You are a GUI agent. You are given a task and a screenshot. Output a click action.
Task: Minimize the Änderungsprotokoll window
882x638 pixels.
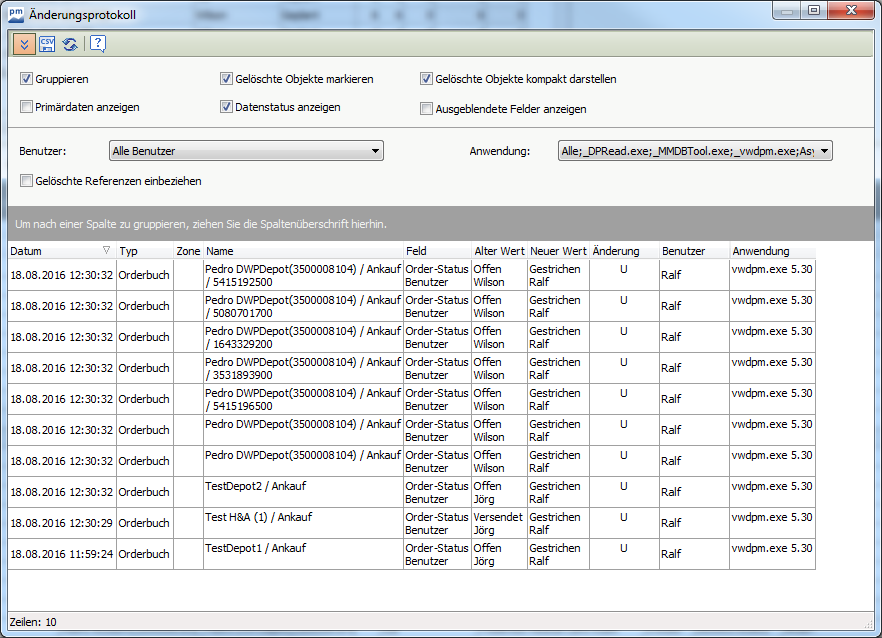coord(786,11)
